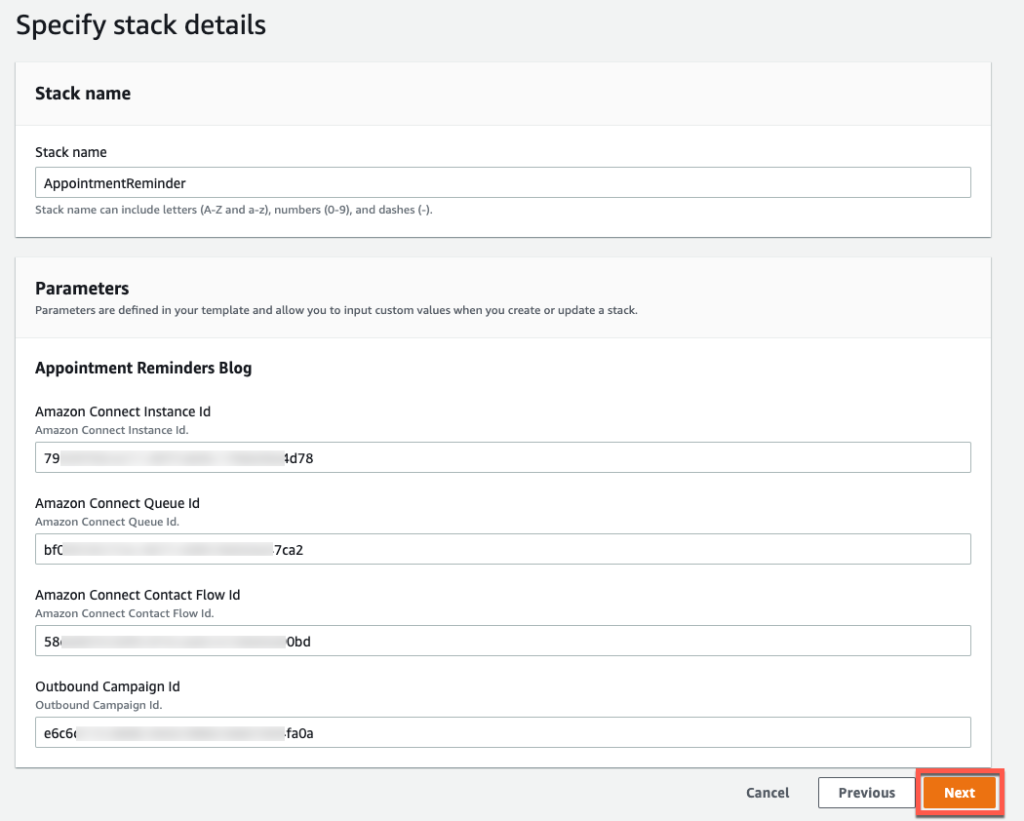Click the Parameters section header
The width and height of the screenshot is (1024, 821).
coord(82,288)
